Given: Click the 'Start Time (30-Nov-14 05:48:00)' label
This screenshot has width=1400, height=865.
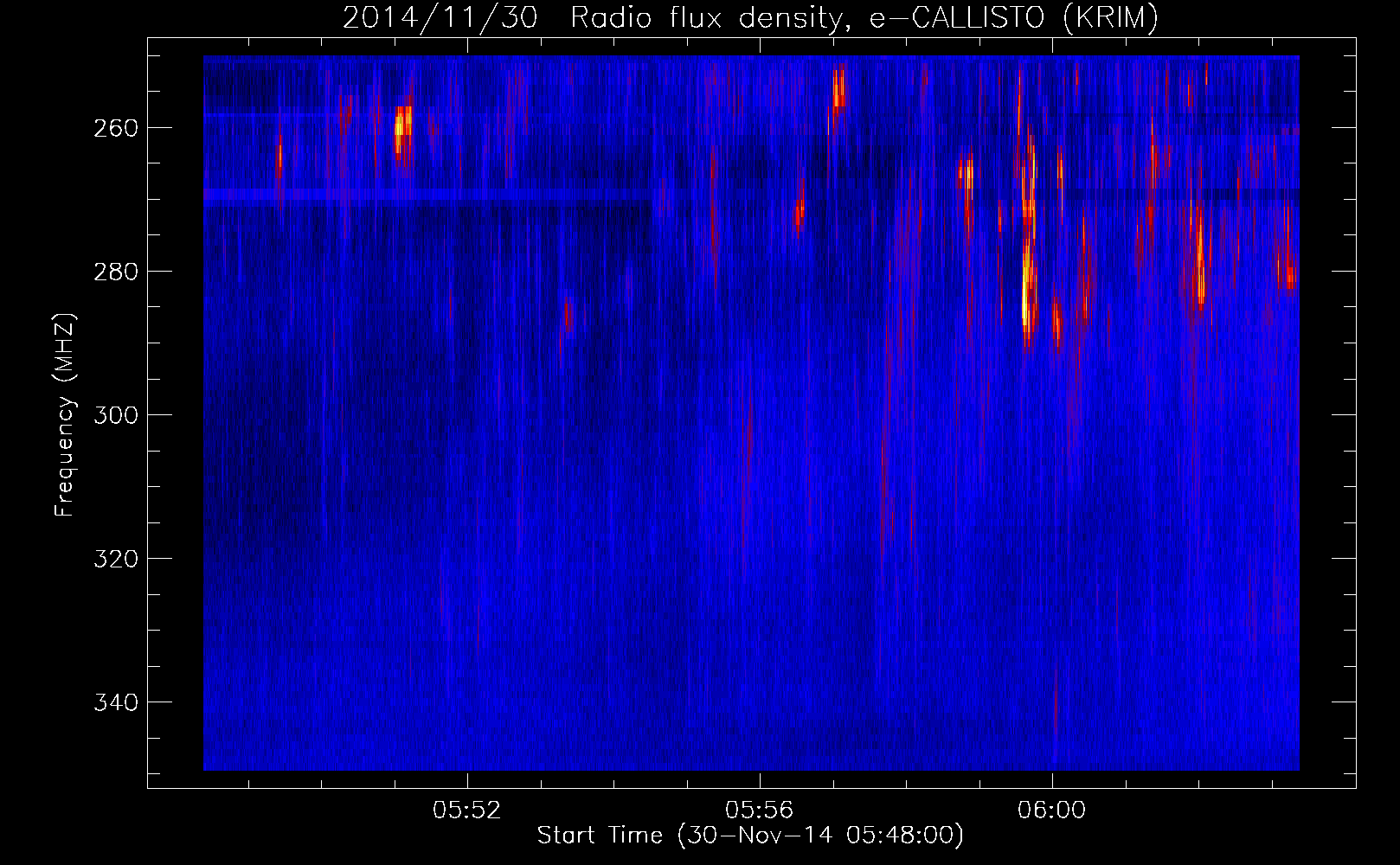Looking at the screenshot, I should (x=750, y=836).
